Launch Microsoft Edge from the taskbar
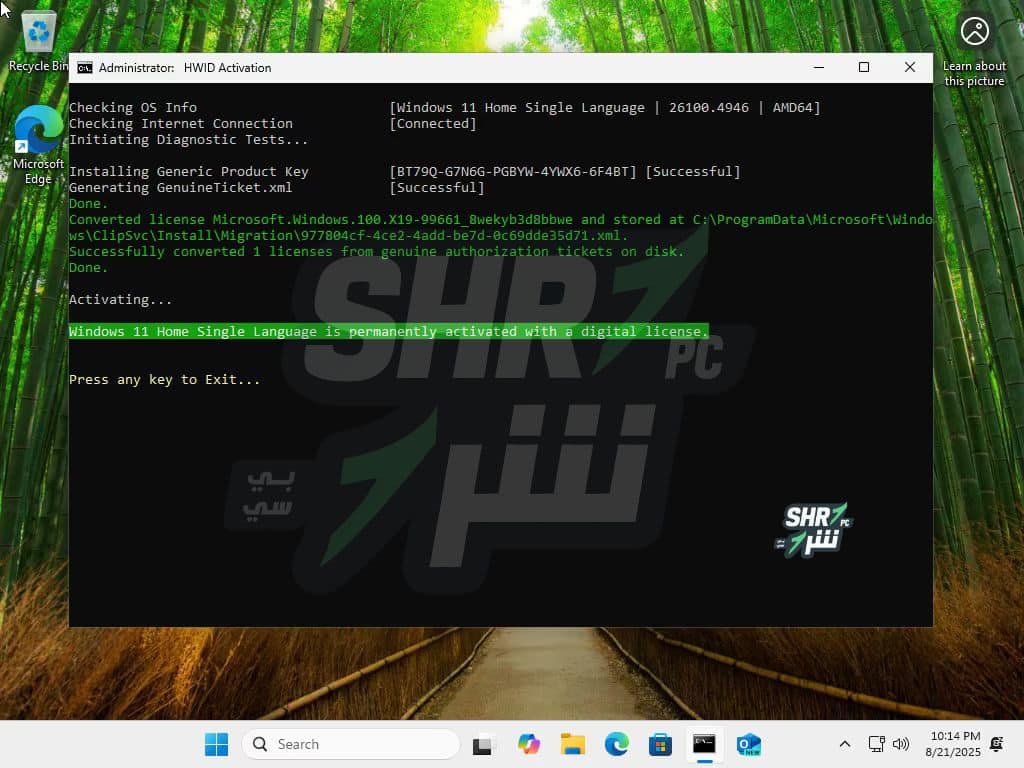The height and width of the screenshot is (768, 1024). 616,744
